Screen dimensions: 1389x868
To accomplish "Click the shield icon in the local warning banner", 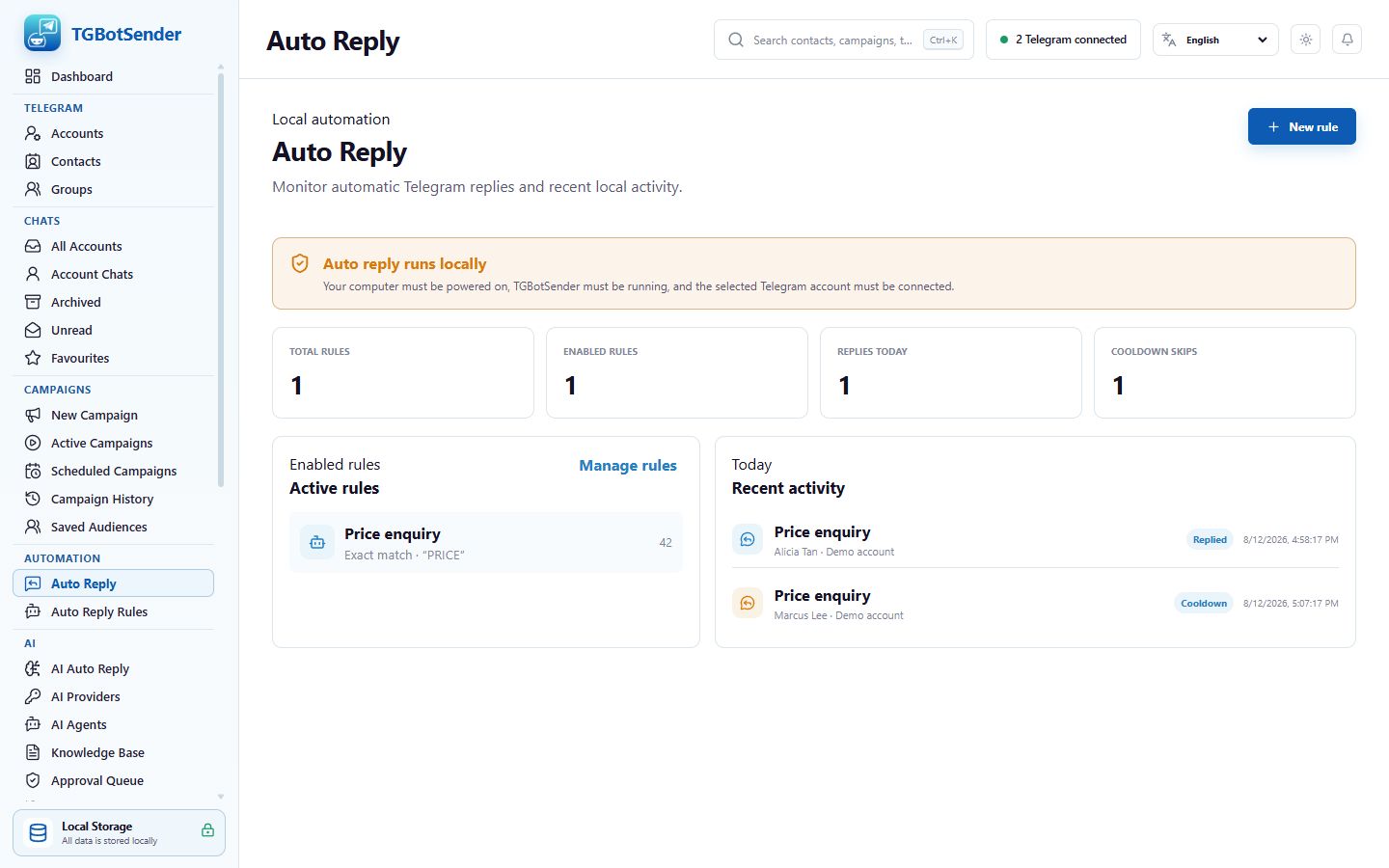I will (x=300, y=263).
